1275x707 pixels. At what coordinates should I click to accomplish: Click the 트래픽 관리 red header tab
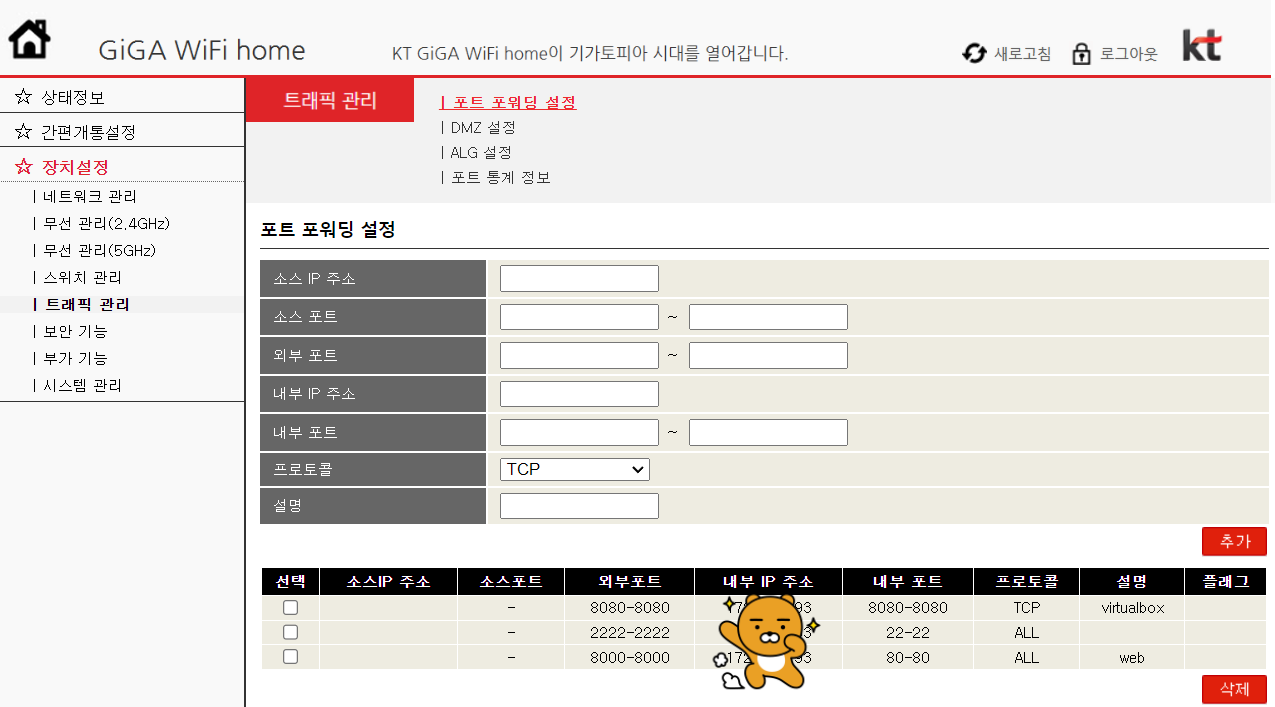(330, 100)
